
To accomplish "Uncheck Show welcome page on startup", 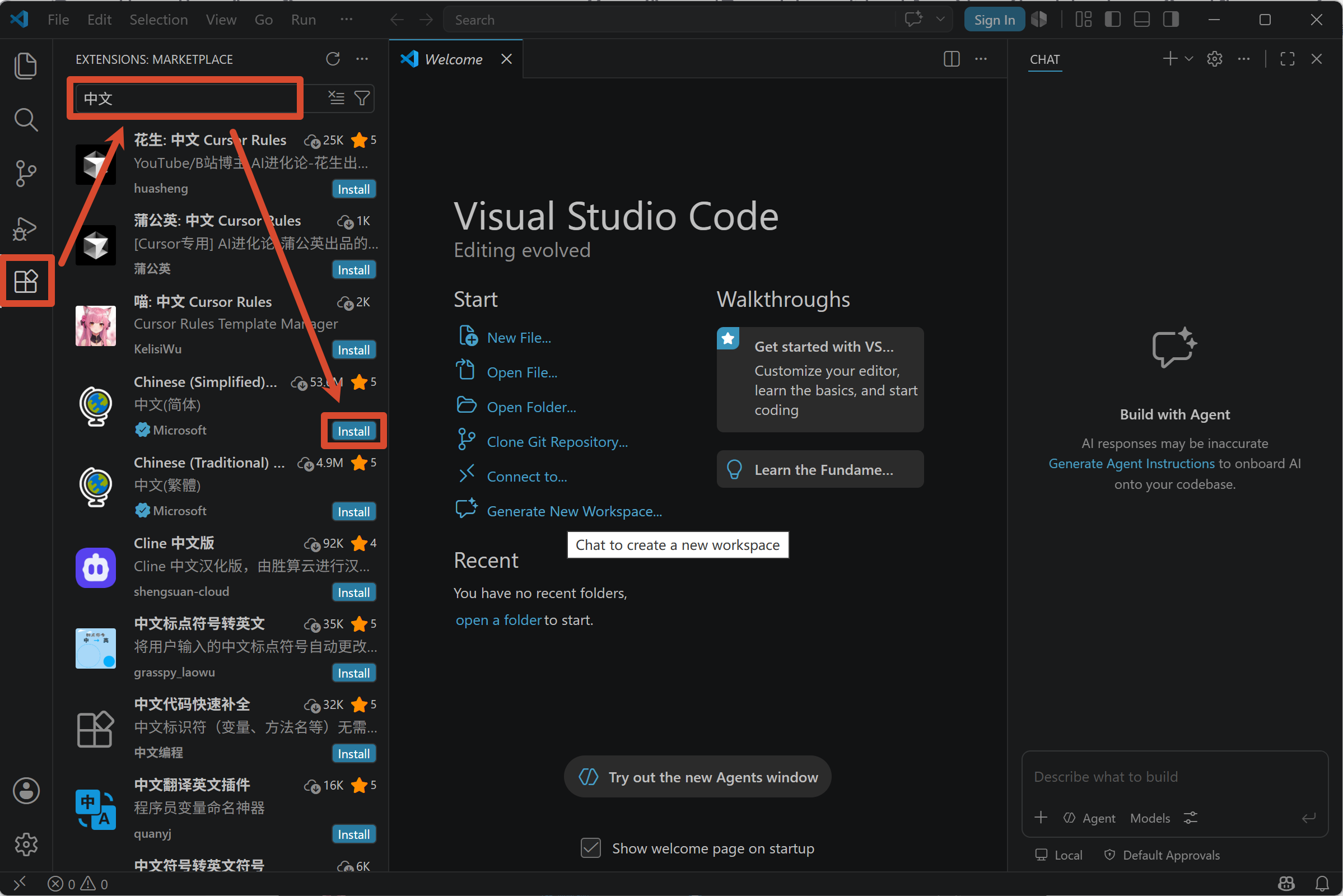I will 590,848.
